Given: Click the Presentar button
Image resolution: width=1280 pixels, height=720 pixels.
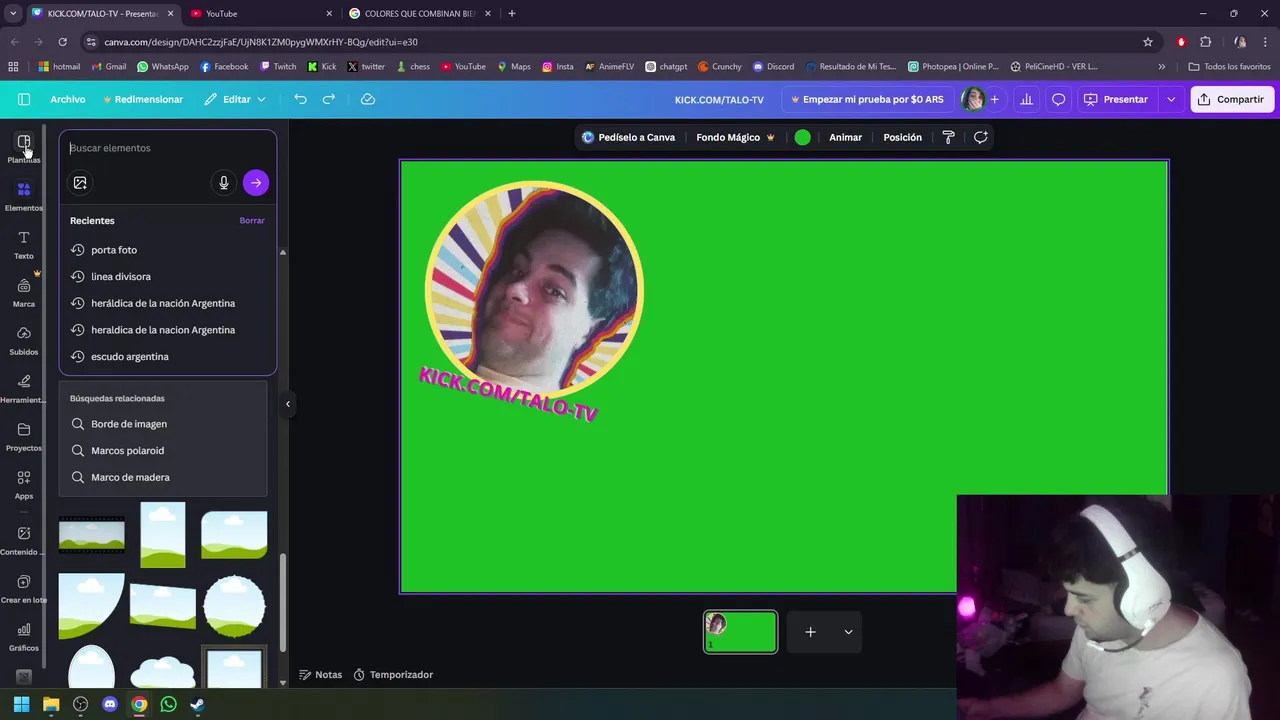Looking at the screenshot, I should 1116,99.
